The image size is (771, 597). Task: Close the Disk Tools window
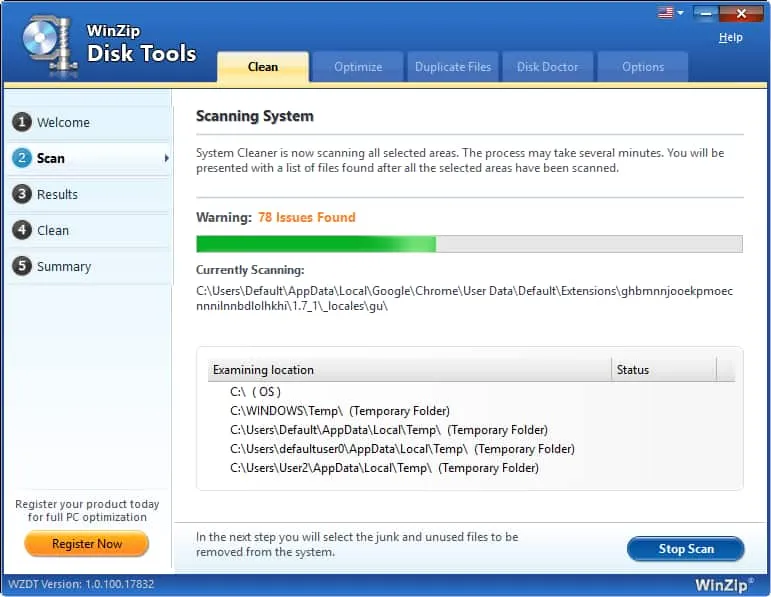click(741, 13)
